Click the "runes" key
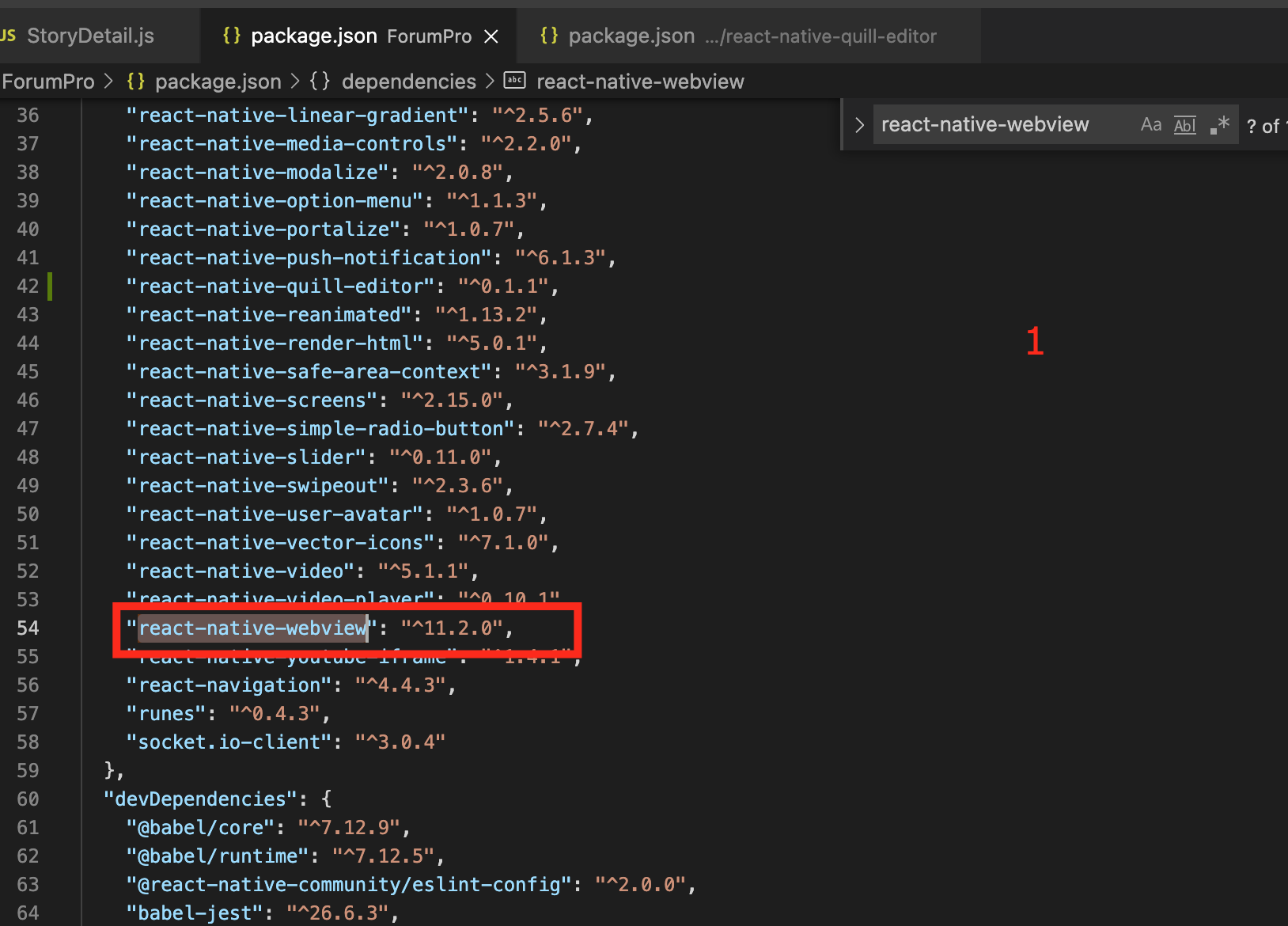The height and width of the screenshot is (926, 1288). coord(167,713)
